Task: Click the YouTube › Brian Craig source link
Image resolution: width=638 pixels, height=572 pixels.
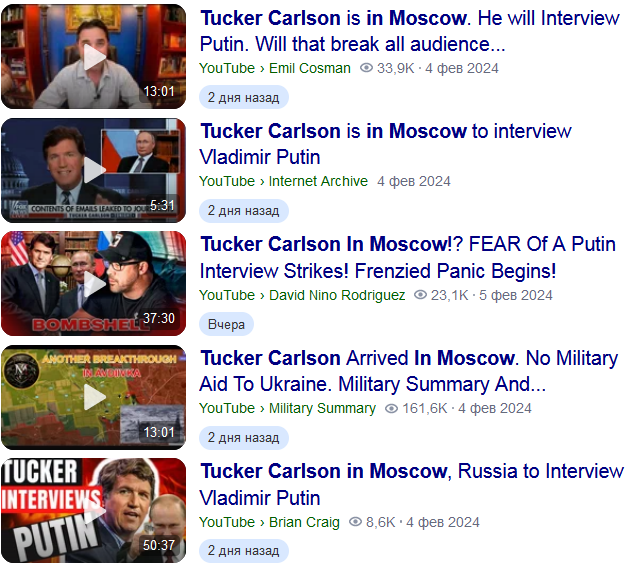Action: click(269, 522)
